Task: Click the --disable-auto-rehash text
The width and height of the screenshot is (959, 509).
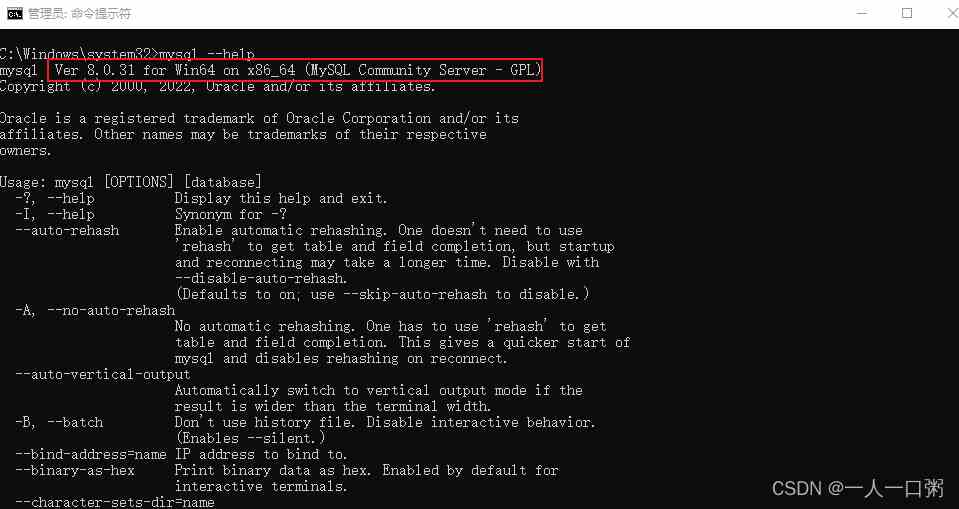Action: (x=261, y=278)
